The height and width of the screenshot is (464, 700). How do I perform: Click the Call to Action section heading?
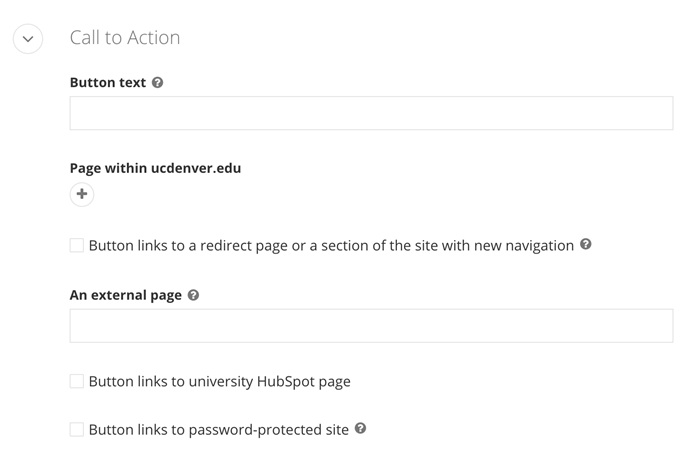[125, 38]
